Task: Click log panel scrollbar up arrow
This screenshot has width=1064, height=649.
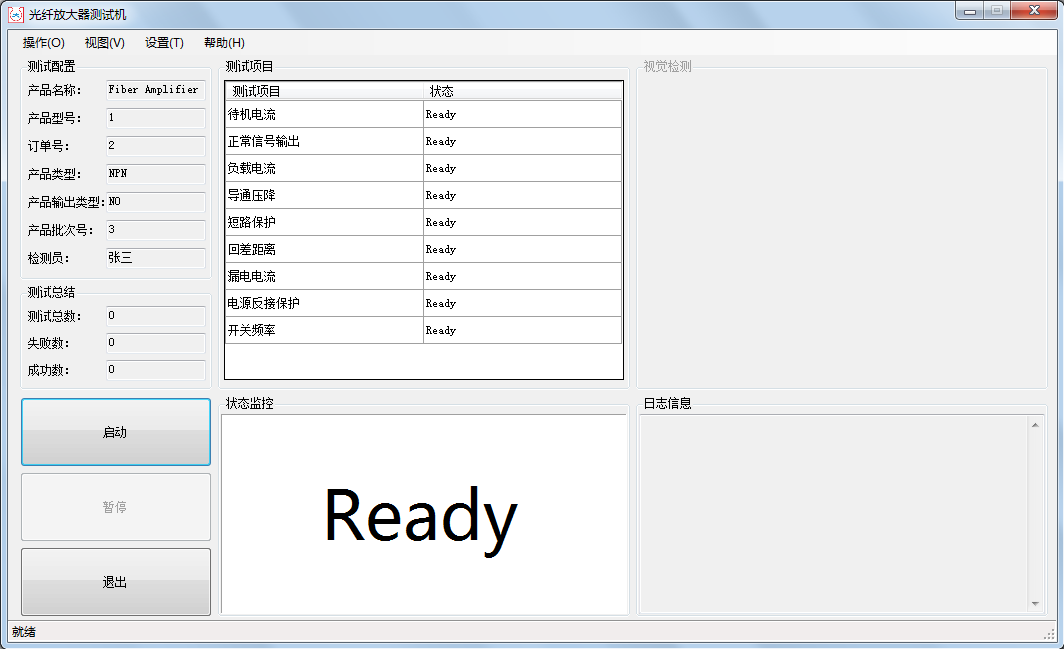Action: point(1035,425)
